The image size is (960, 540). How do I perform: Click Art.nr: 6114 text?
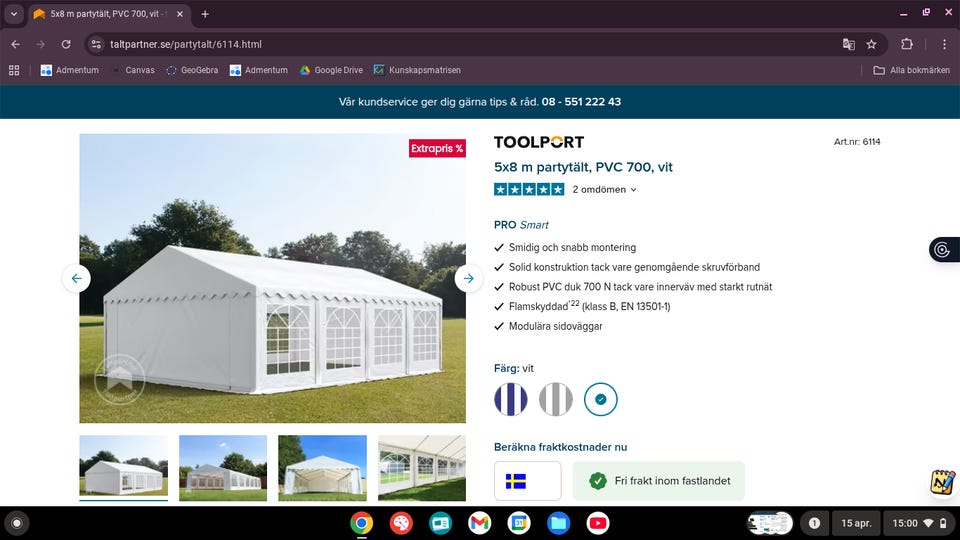pos(857,142)
